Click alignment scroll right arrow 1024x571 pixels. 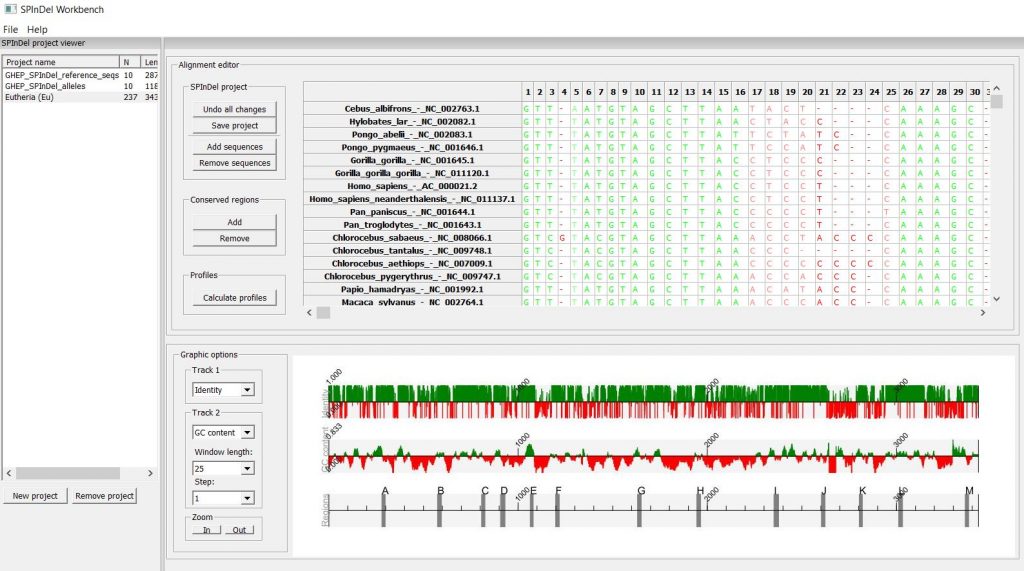[x=983, y=313]
